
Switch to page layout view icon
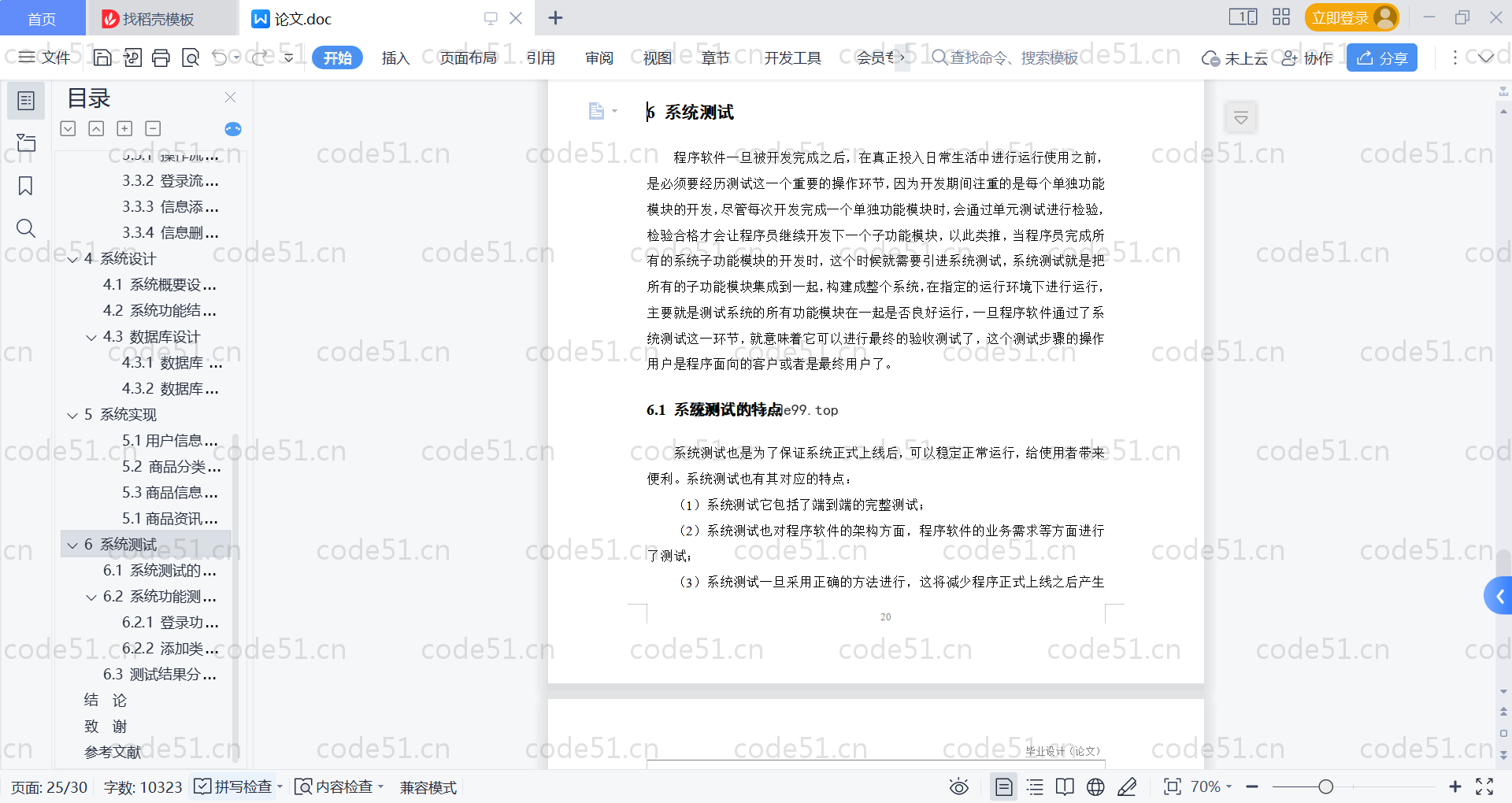click(x=1004, y=786)
